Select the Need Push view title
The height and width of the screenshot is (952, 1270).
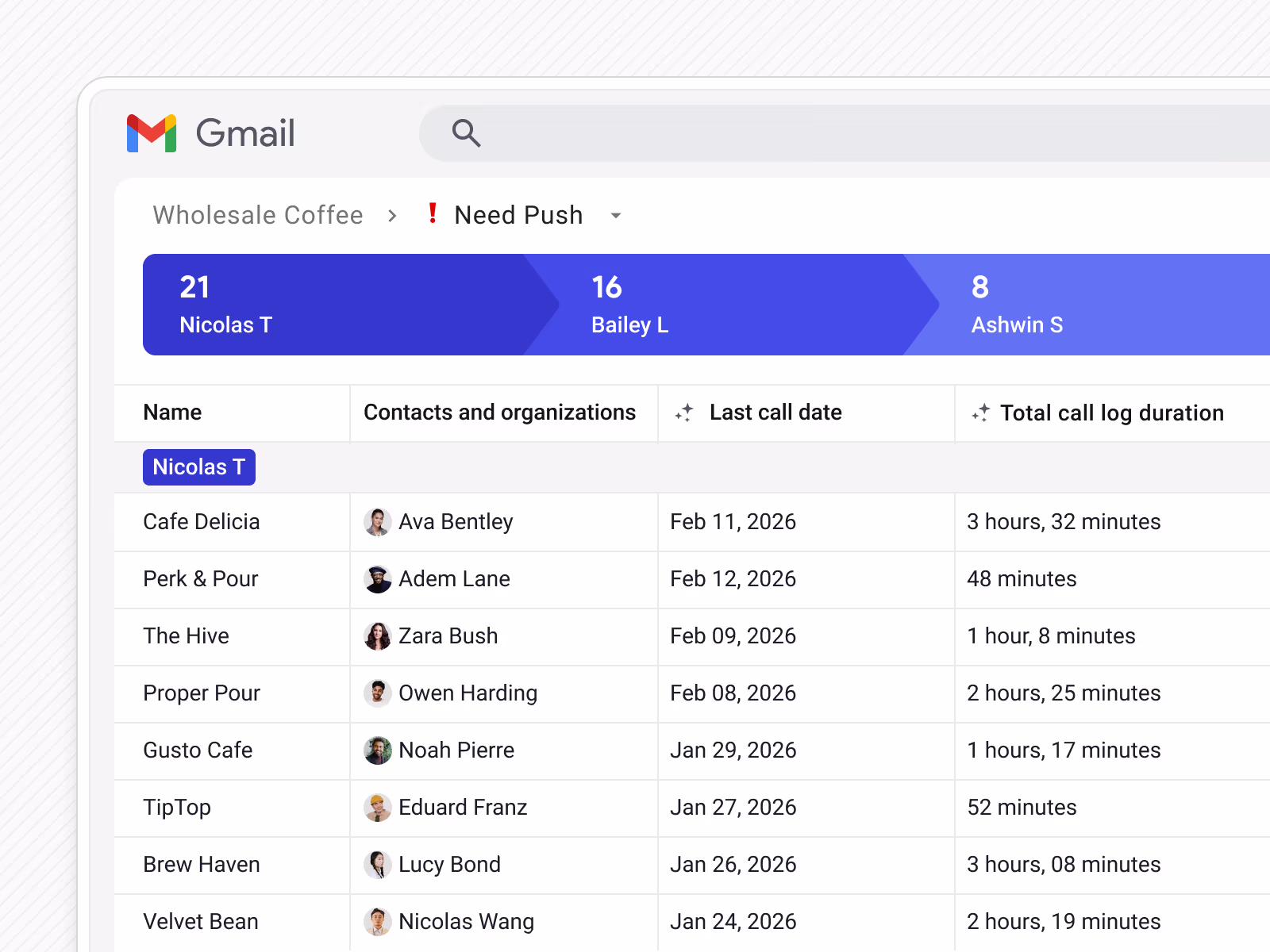518,215
